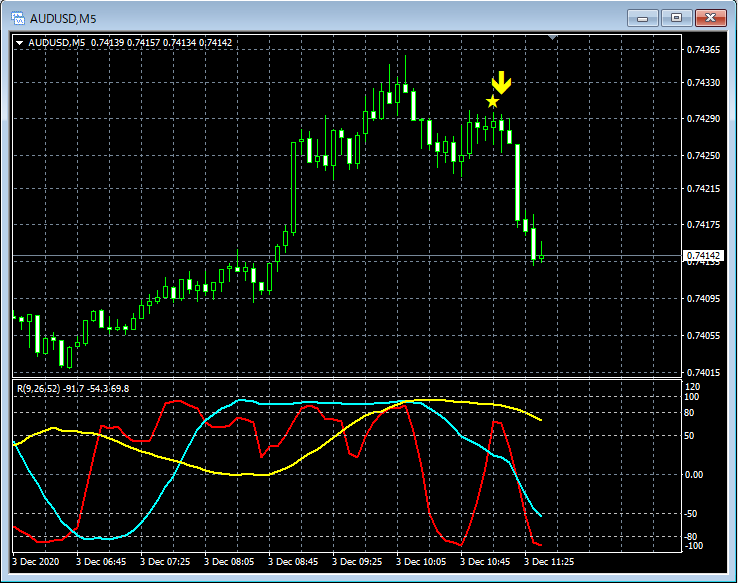
Task: Click the -80 level on indicator scale
Action: pos(691,537)
